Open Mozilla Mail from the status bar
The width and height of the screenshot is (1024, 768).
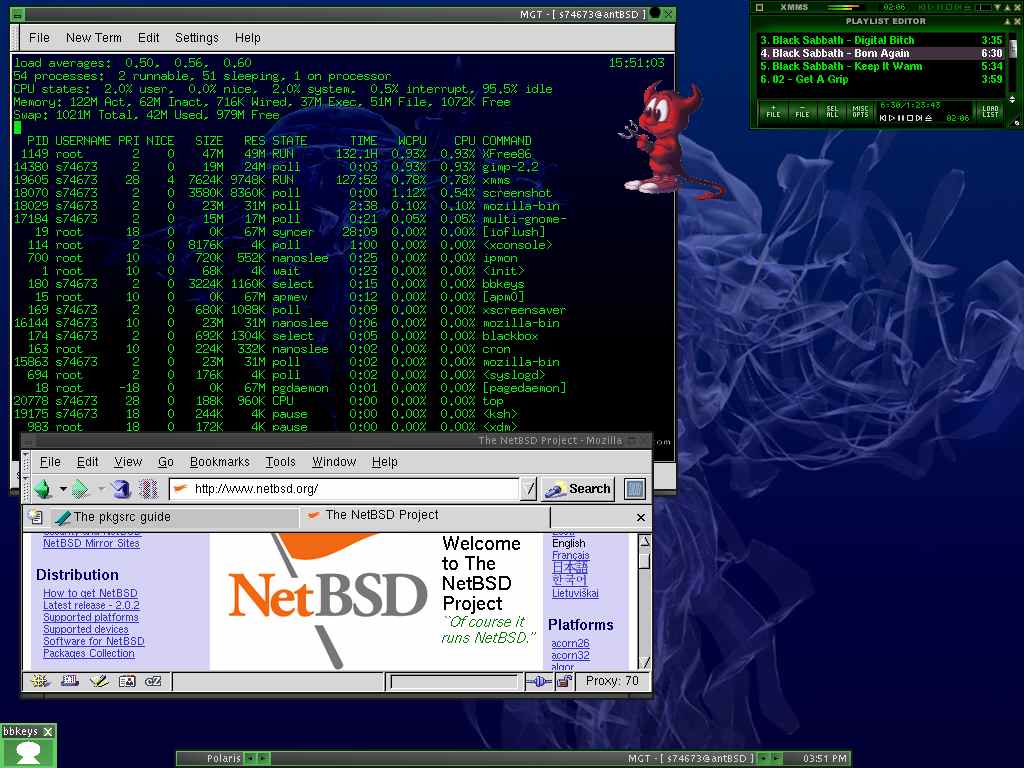pos(69,682)
